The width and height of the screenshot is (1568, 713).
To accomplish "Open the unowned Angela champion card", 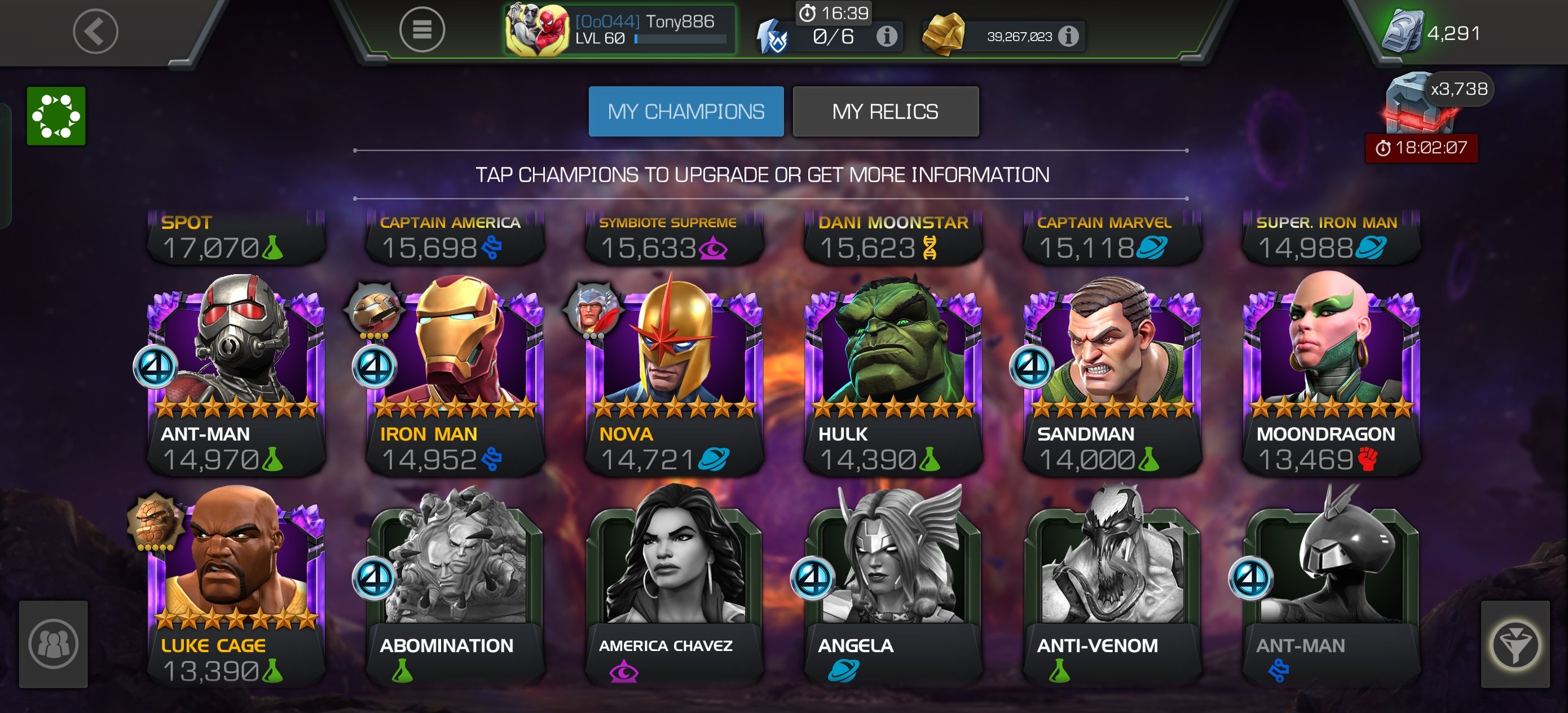I will [x=893, y=586].
